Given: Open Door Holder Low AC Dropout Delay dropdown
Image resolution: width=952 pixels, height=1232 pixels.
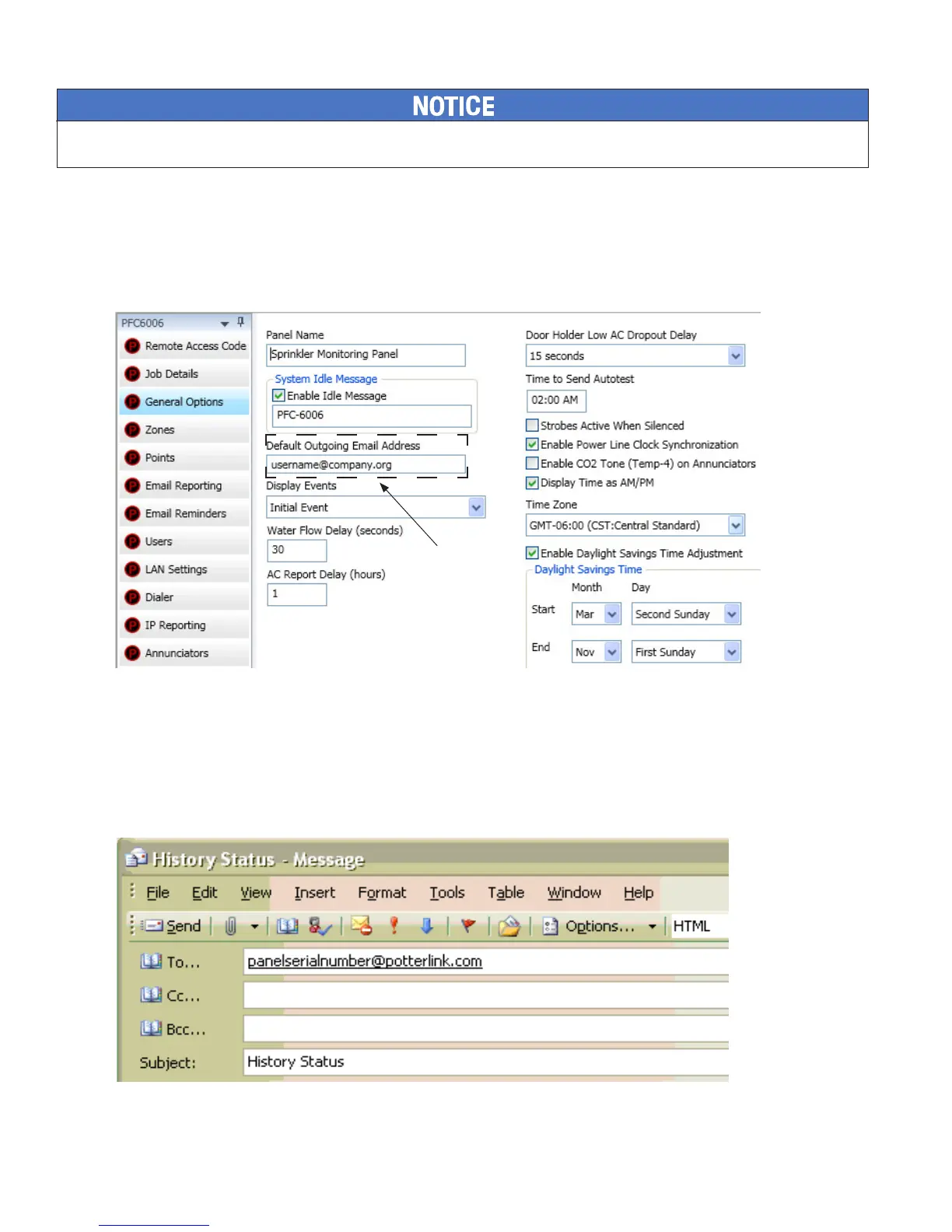Looking at the screenshot, I should 736,355.
